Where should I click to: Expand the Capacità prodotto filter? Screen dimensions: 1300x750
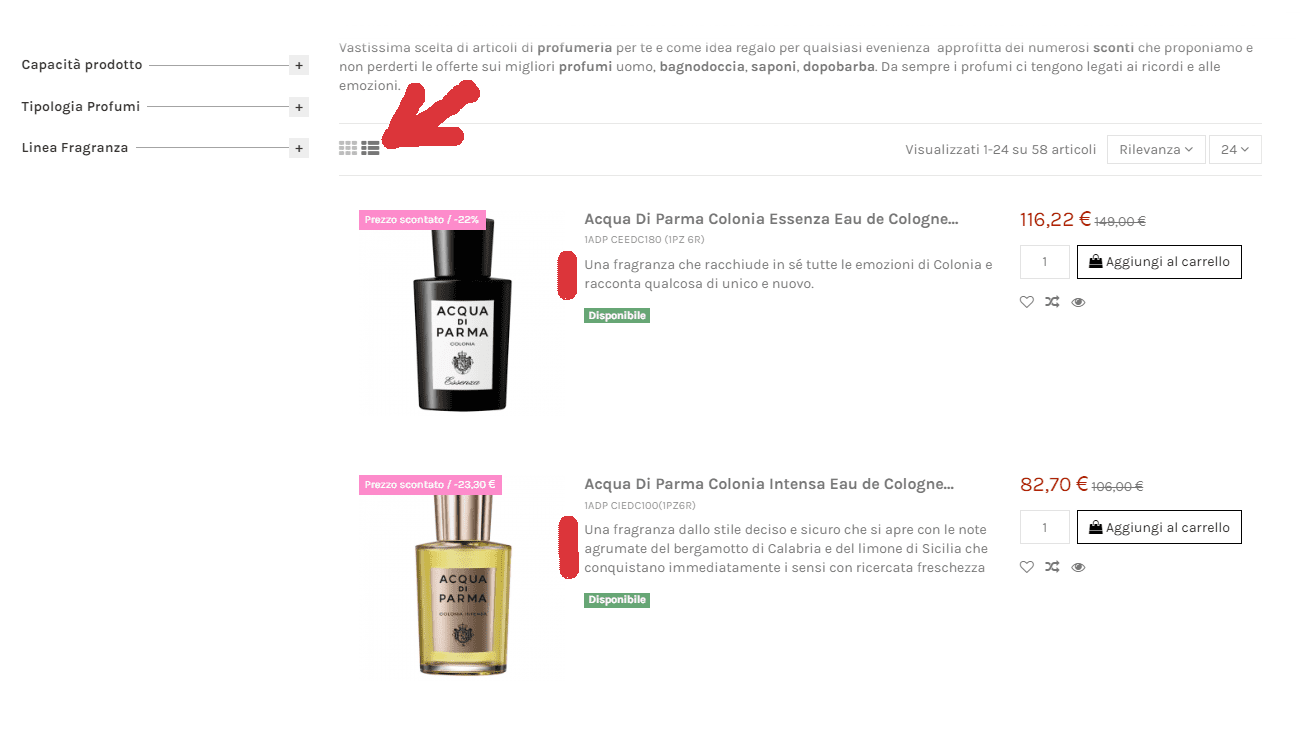click(298, 65)
